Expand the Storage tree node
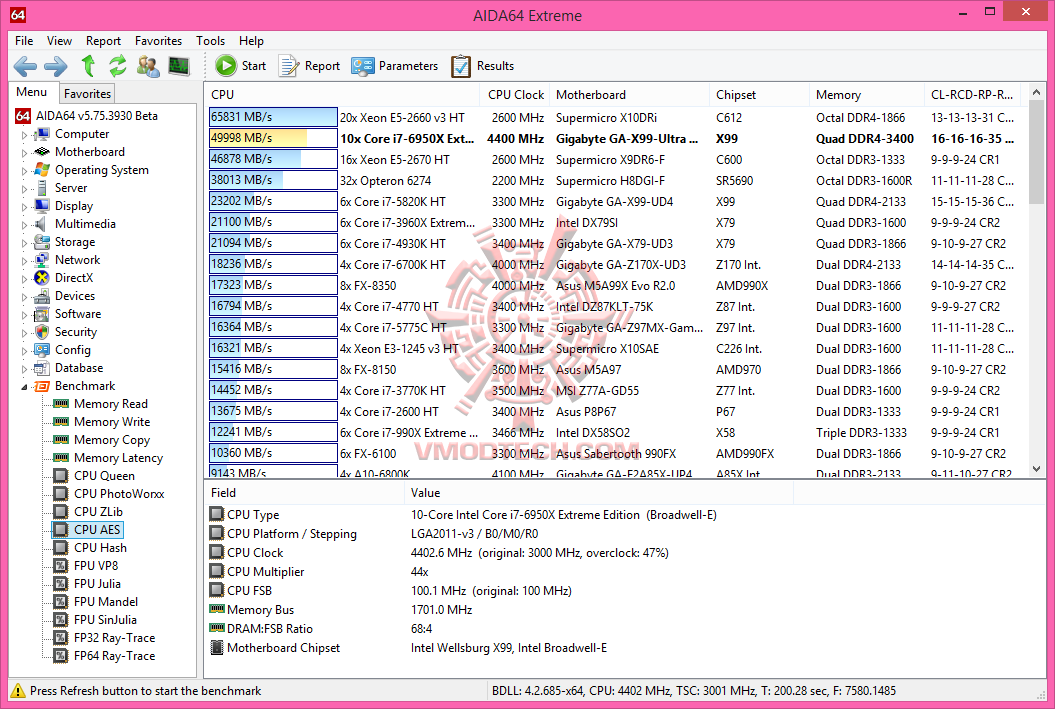The image size is (1055, 709). pyautogui.click(x=25, y=243)
